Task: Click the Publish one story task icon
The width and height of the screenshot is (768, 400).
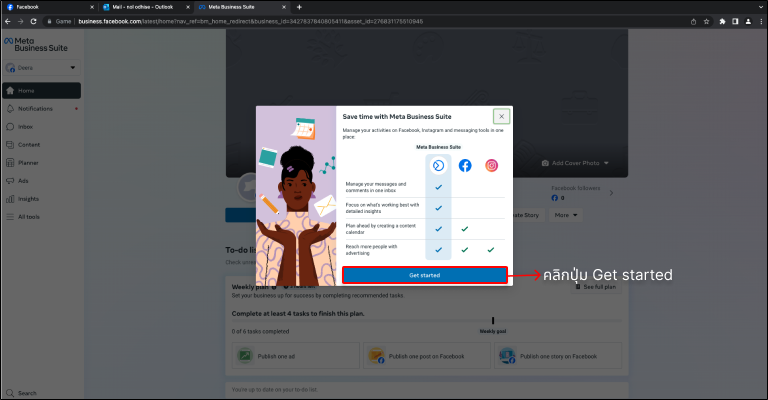Action: [x=507, y=355]
